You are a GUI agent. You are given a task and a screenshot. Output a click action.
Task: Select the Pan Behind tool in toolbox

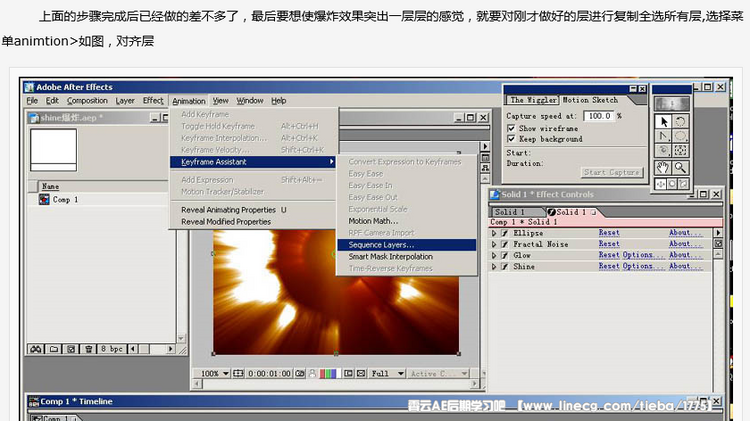[680, 151]
